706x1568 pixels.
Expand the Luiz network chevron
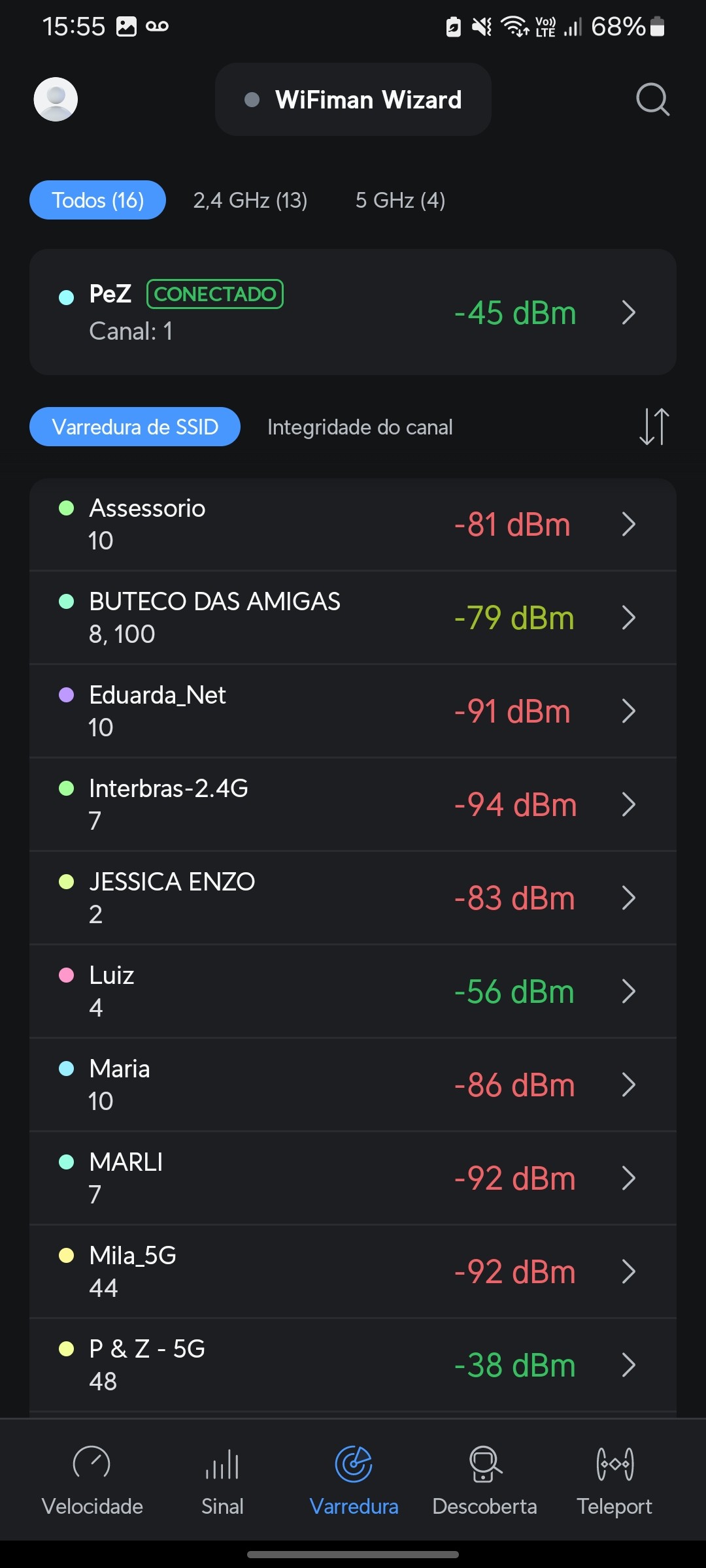coord(628,991)
